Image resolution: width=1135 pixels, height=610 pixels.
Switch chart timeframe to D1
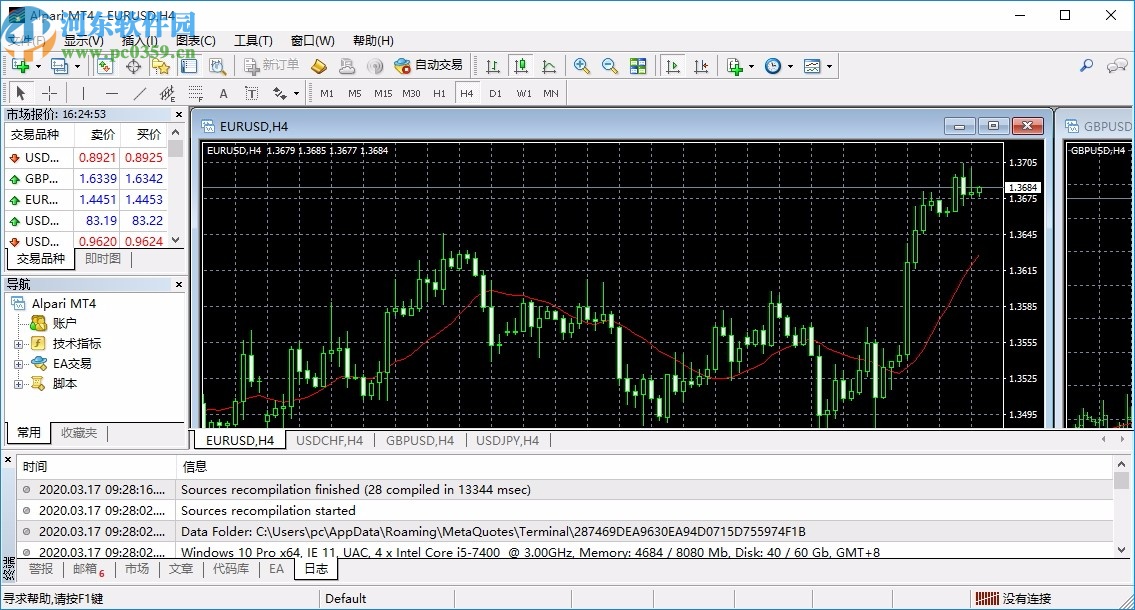click(x=493, y=92)
